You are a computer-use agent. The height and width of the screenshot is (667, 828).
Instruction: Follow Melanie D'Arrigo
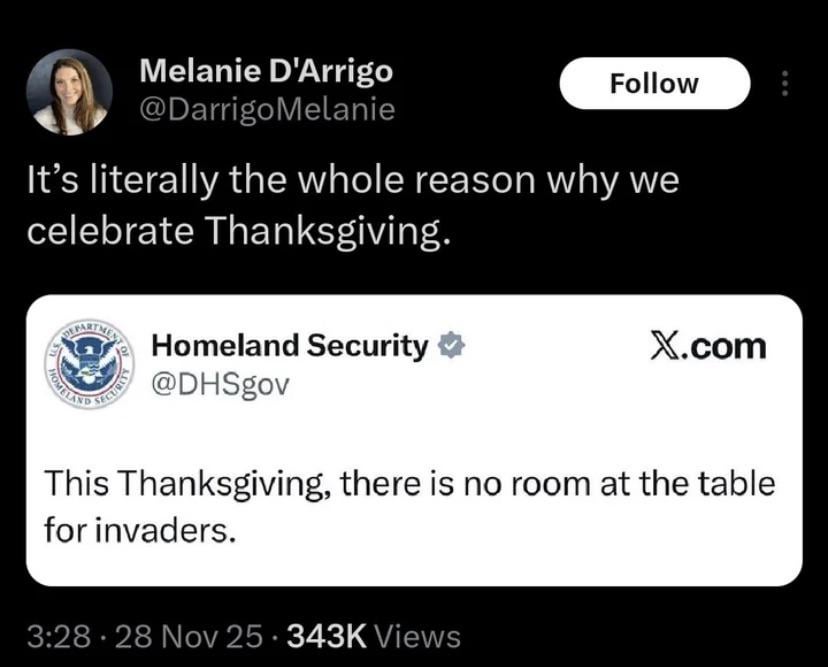tap(653, 84)
